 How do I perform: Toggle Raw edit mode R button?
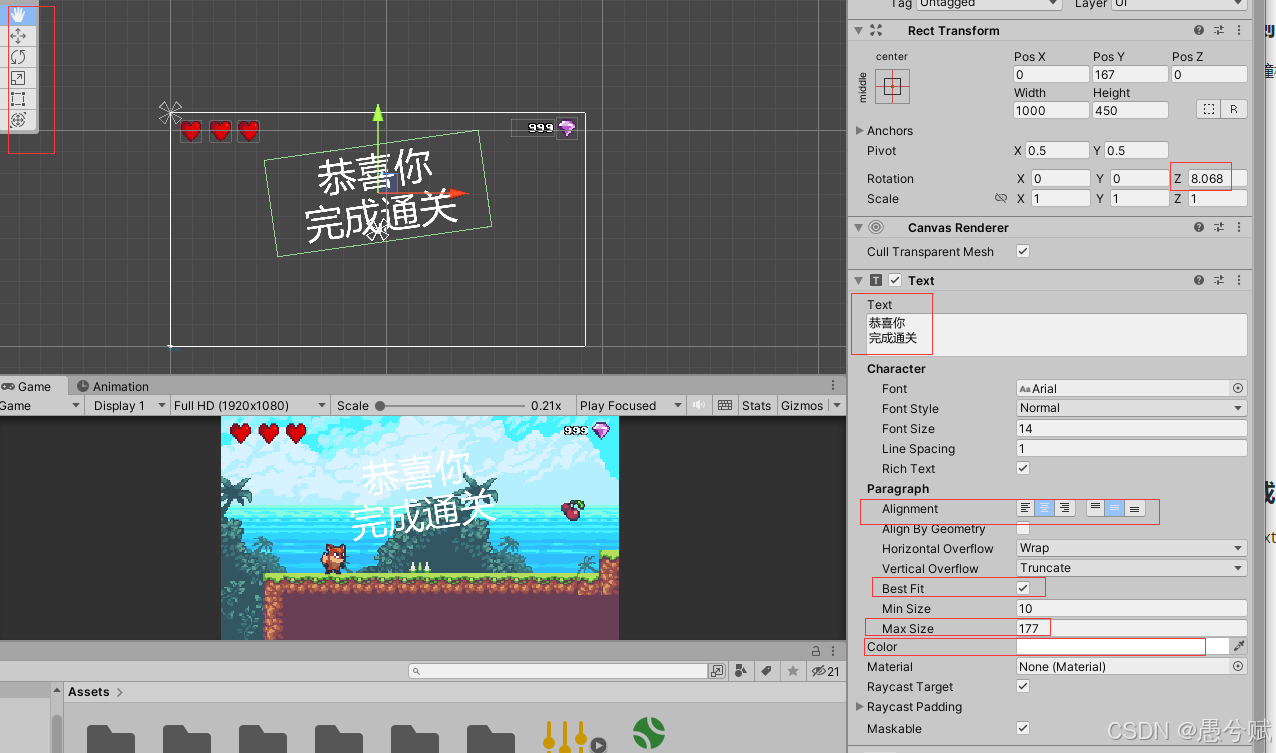point(1234,109)
